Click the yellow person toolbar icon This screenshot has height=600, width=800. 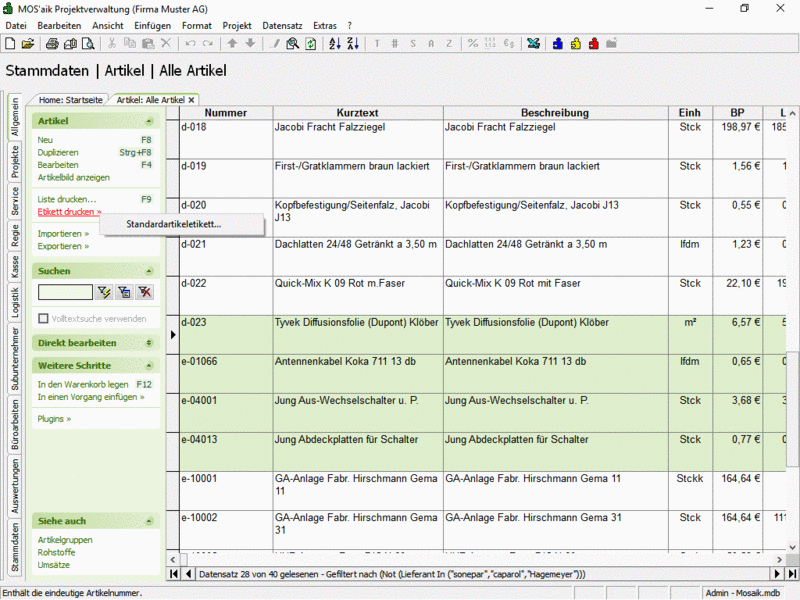[576, 44]
